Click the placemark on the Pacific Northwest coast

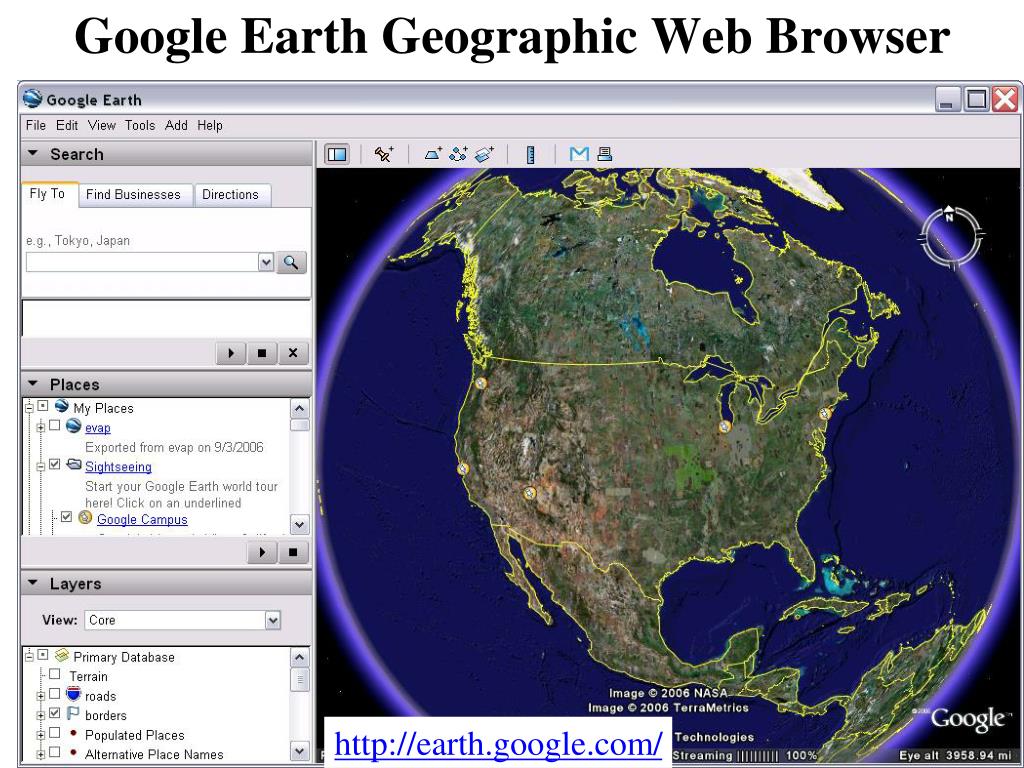481,383
